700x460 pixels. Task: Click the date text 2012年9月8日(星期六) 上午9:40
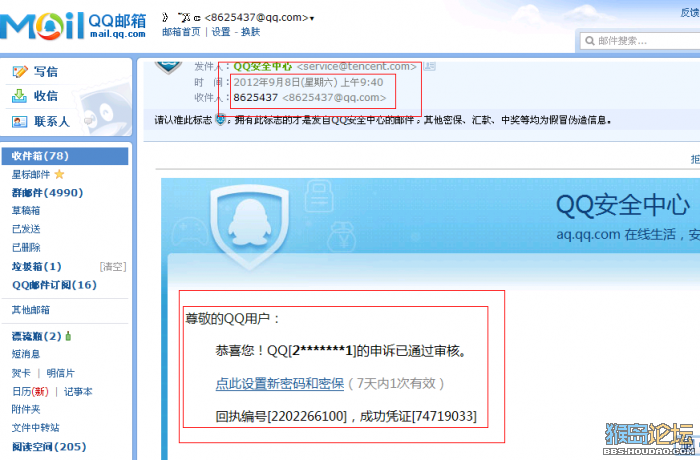click(308, 82)
